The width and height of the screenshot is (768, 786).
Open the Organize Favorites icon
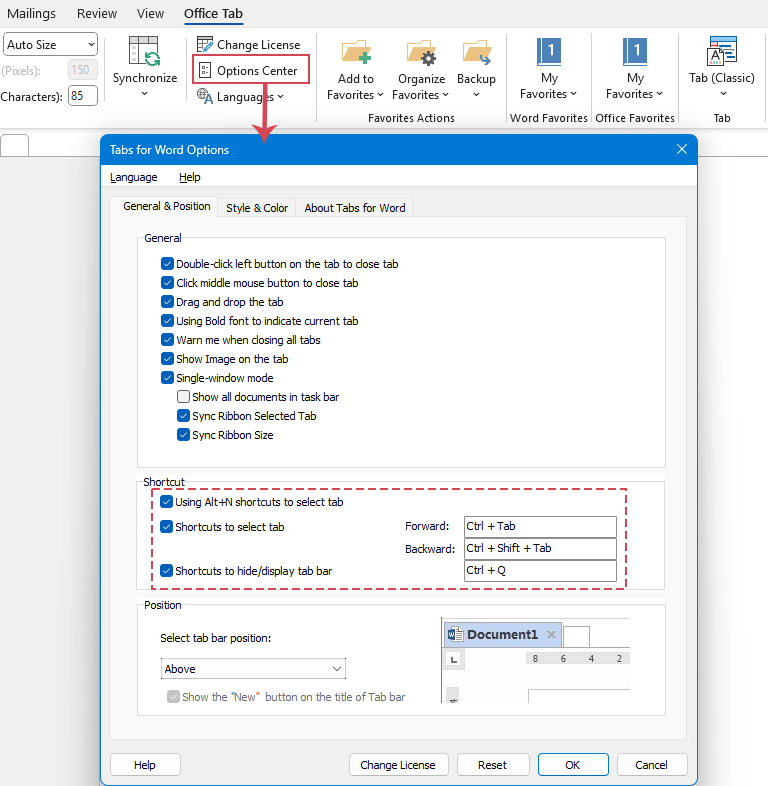click(x=421, y=53)
